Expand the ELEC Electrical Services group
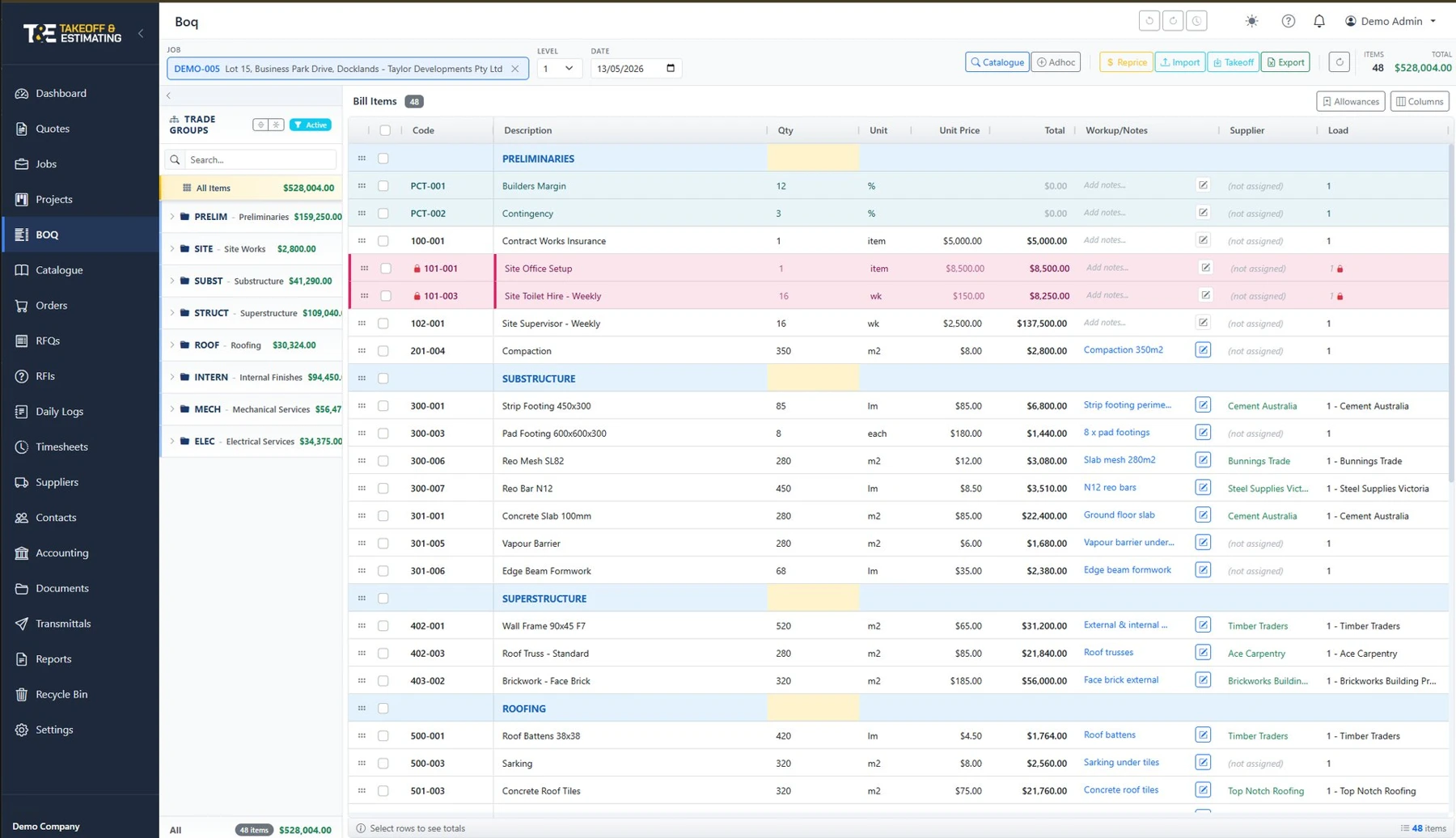1456x838 pixels. pyautogui.click(x=171, y=441)
